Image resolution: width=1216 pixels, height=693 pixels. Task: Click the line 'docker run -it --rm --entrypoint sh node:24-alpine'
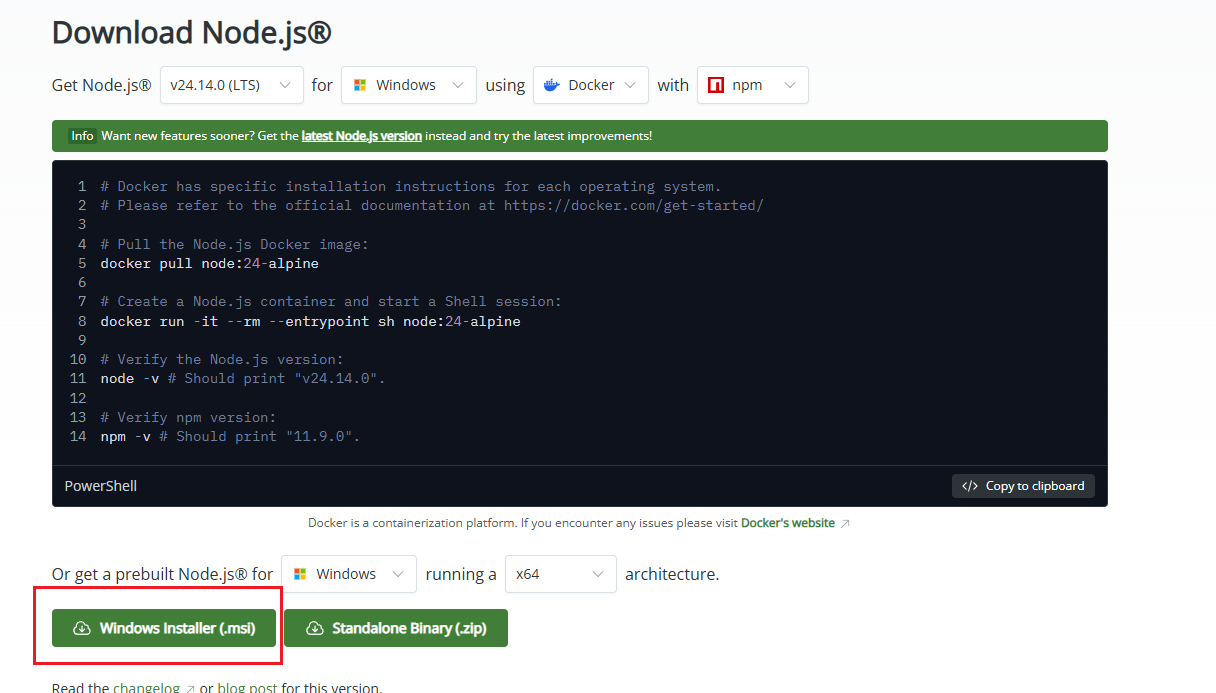[311, 322]
